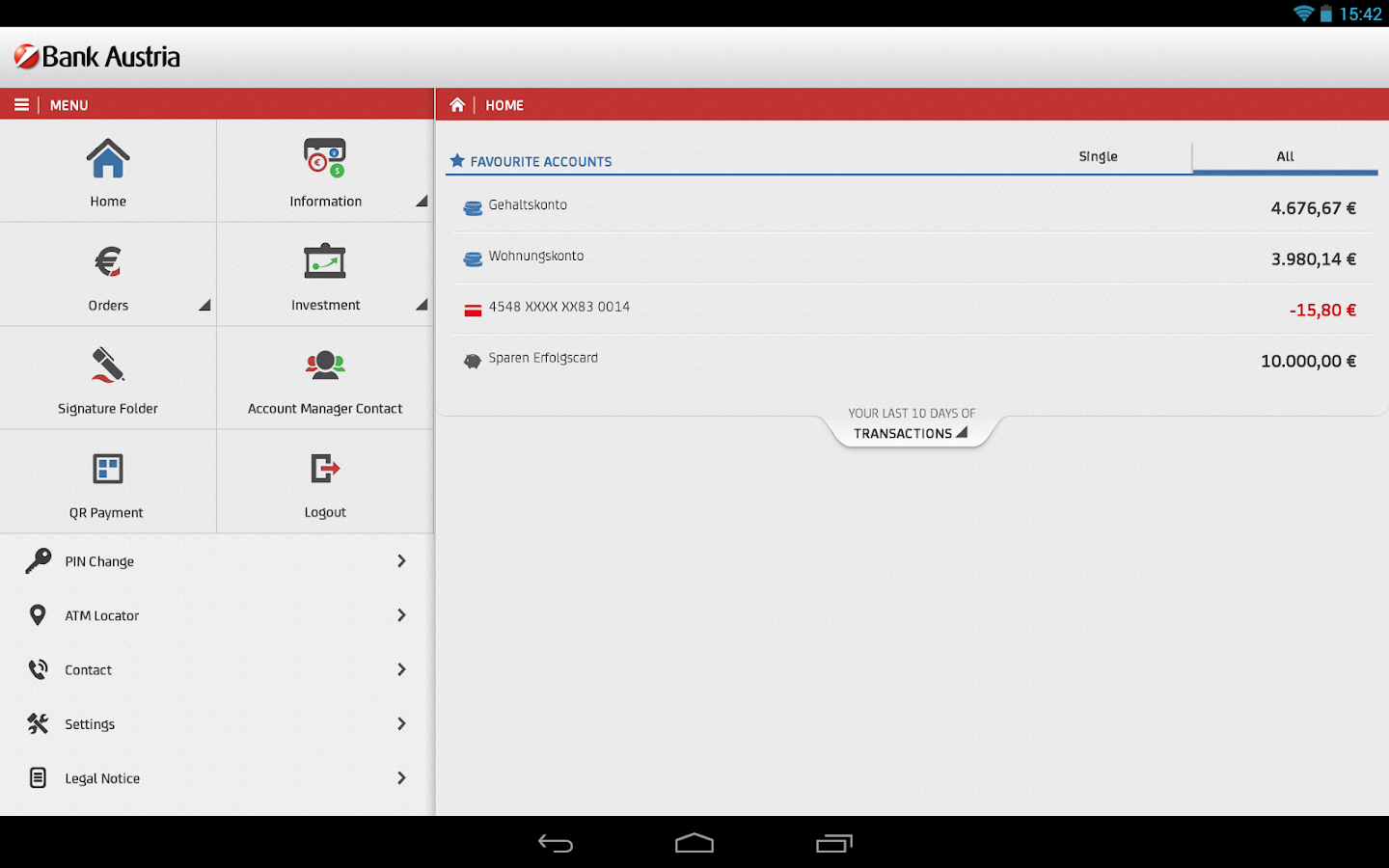Image resolution: width=1389 pixels, height=868 pixels.
Task: Tap the Android back navigation button
Action: [556, 844]
